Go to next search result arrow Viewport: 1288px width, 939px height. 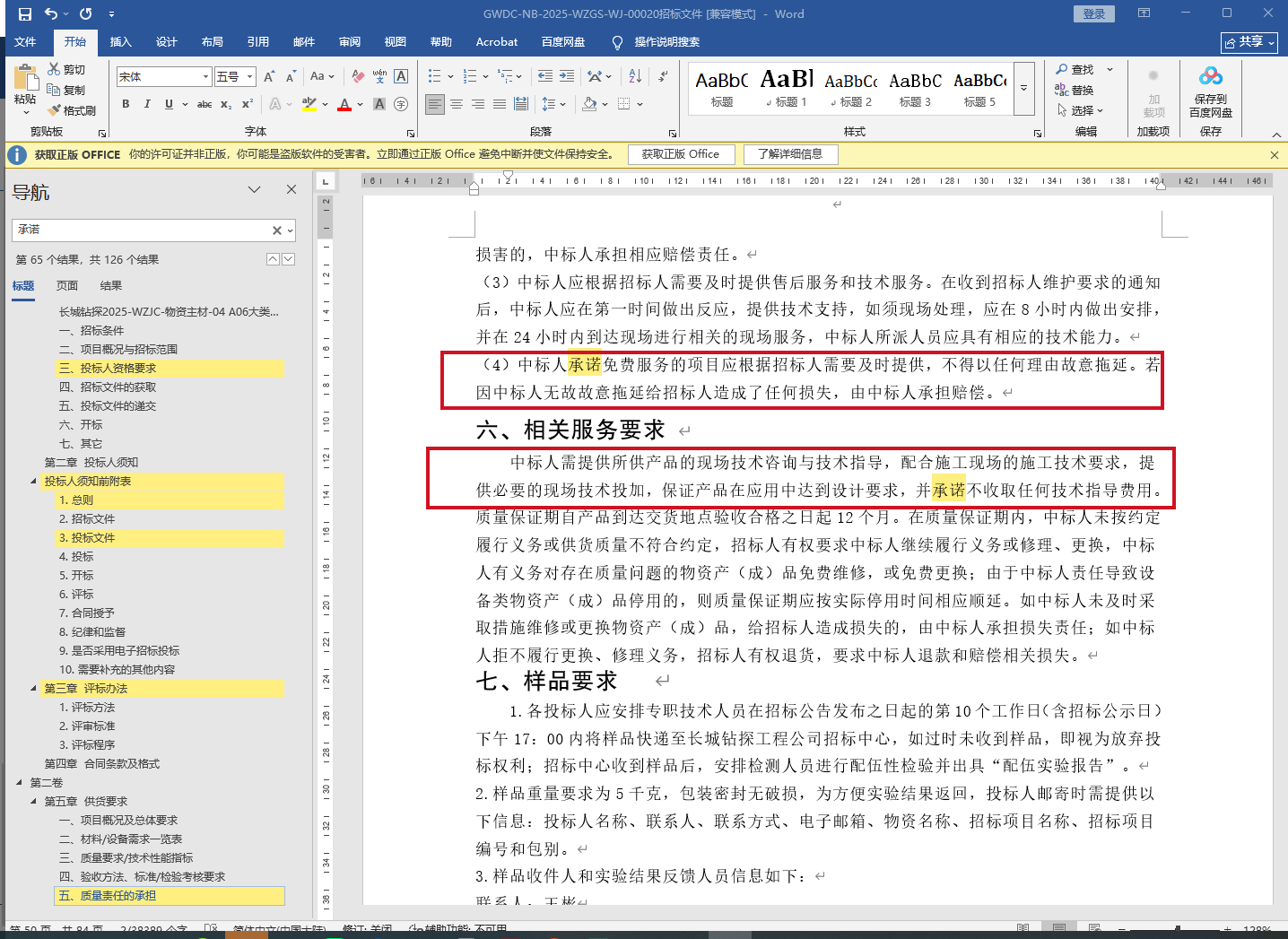[x=288, y=259]
